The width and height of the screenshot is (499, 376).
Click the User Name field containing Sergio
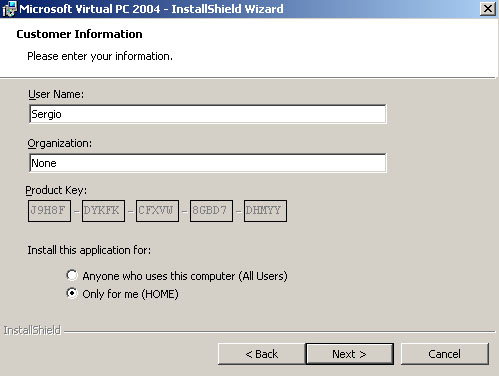[208, 114]
